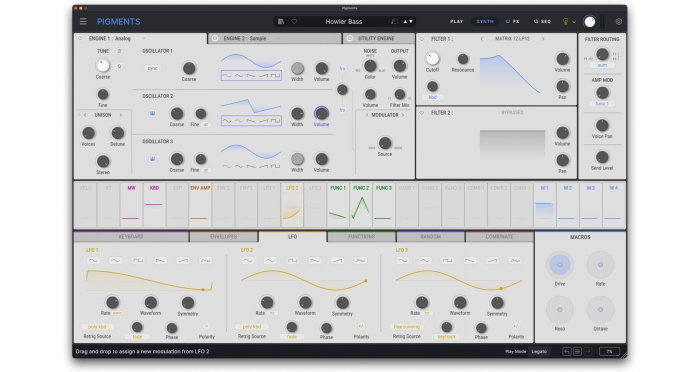Toggle LFO 1 polarity switch

pos(206,326)
